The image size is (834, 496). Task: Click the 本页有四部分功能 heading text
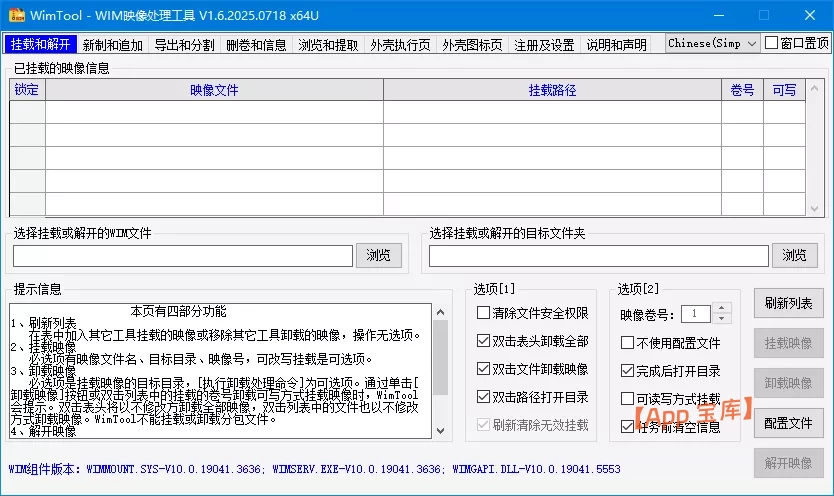click(x=178, y=311)
